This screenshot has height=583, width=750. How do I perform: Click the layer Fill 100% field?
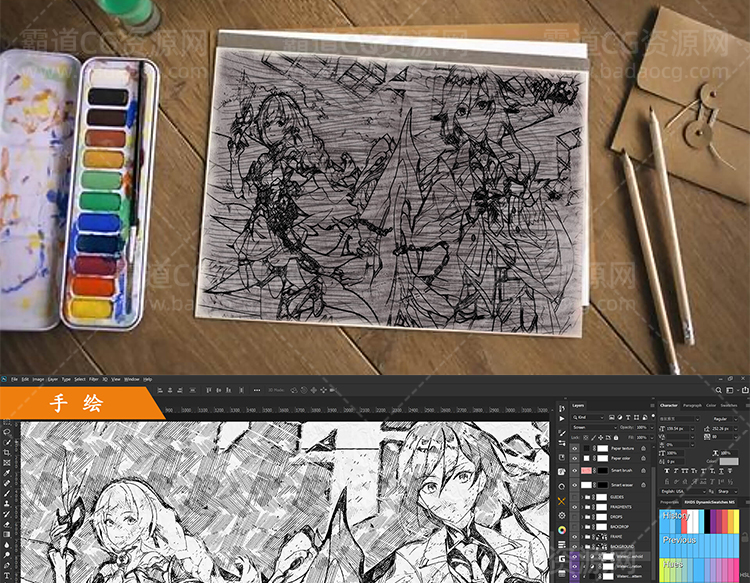(x=642, y=438)
